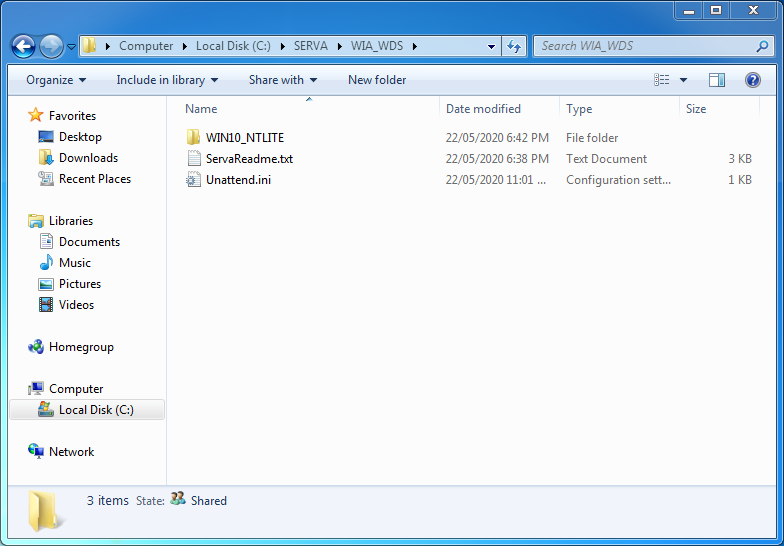Expand the arrow after WIA_WDS in path
784x546 pixels.
(414, 46)
